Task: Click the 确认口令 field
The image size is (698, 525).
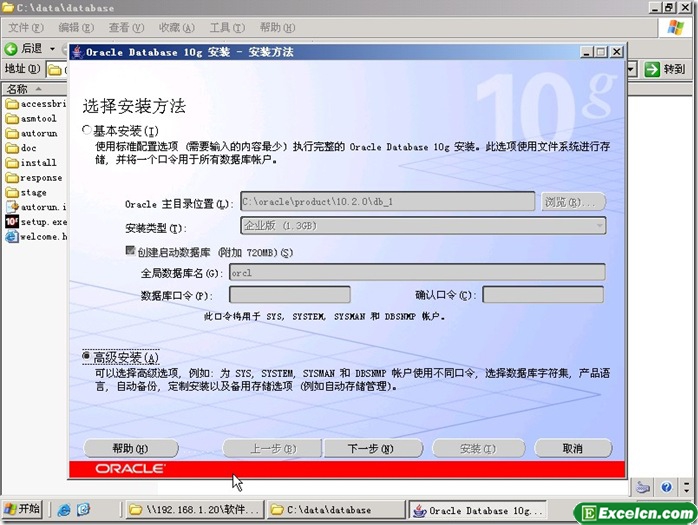Action: click(x=543, y=295)
